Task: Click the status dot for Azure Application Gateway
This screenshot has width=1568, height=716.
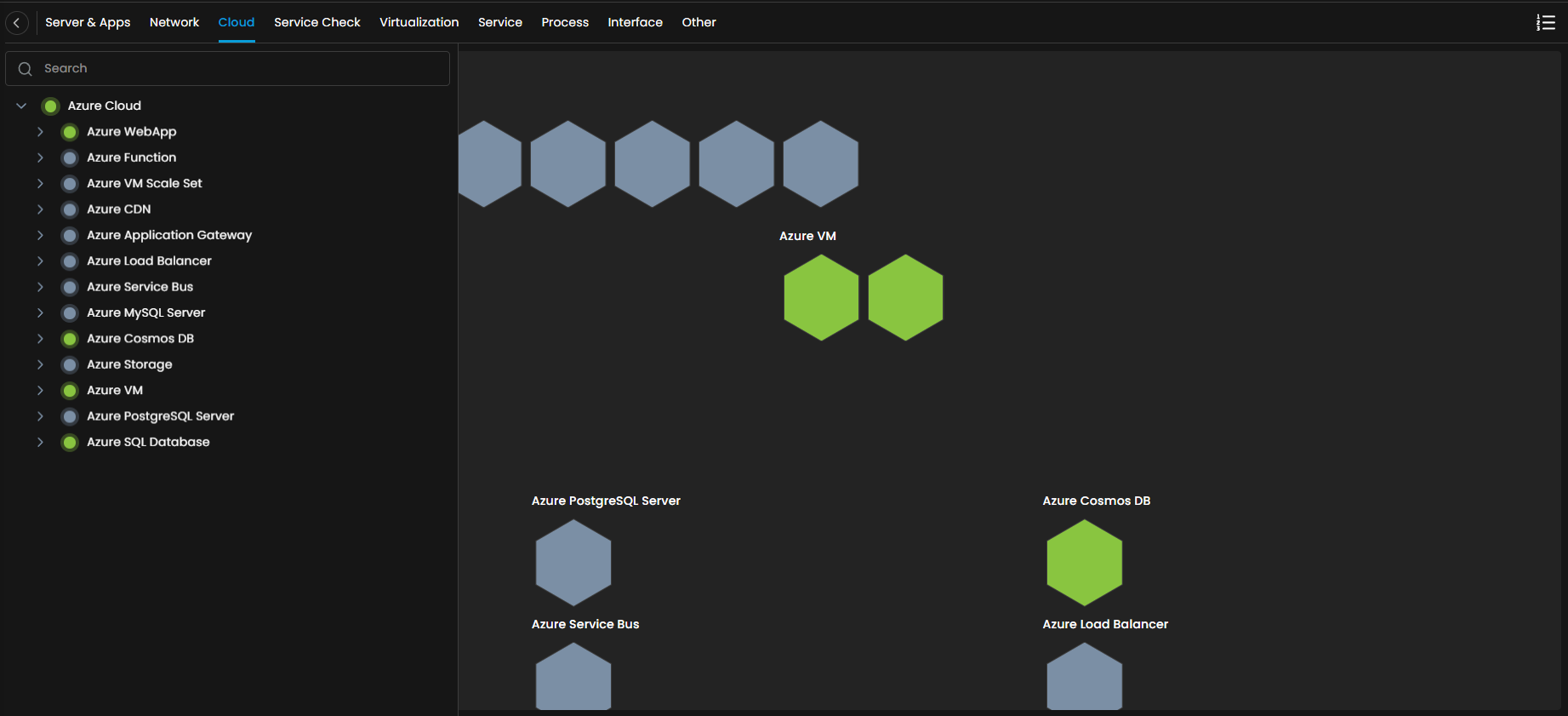Action: pyautogui.click(x=71, y=236)
